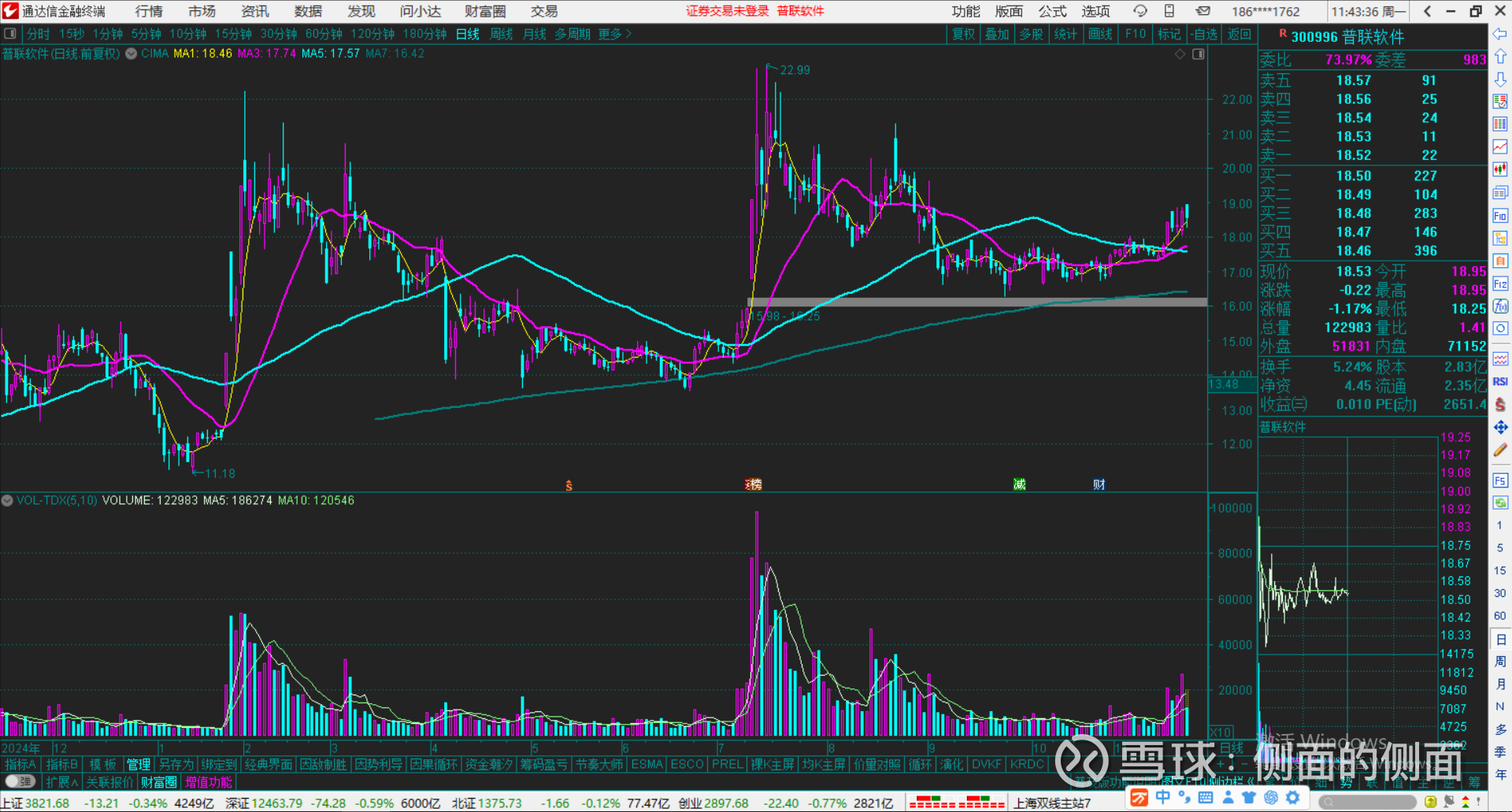Switch to the 分时 intraday tab
This screenshot has width=1512, height=812.
[x=38, y=34]
